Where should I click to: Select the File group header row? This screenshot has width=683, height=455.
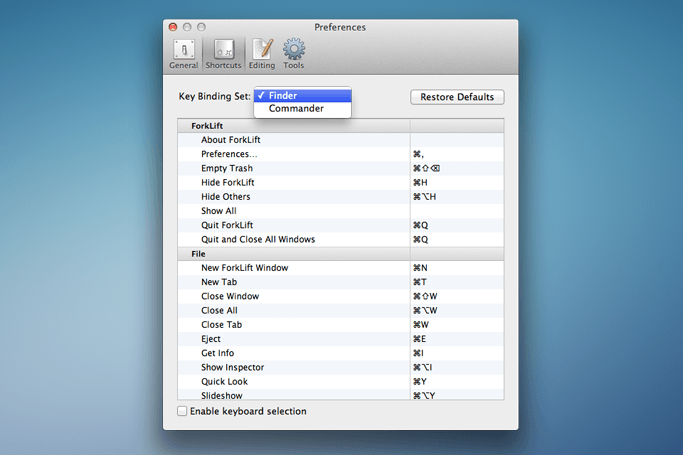341,254
